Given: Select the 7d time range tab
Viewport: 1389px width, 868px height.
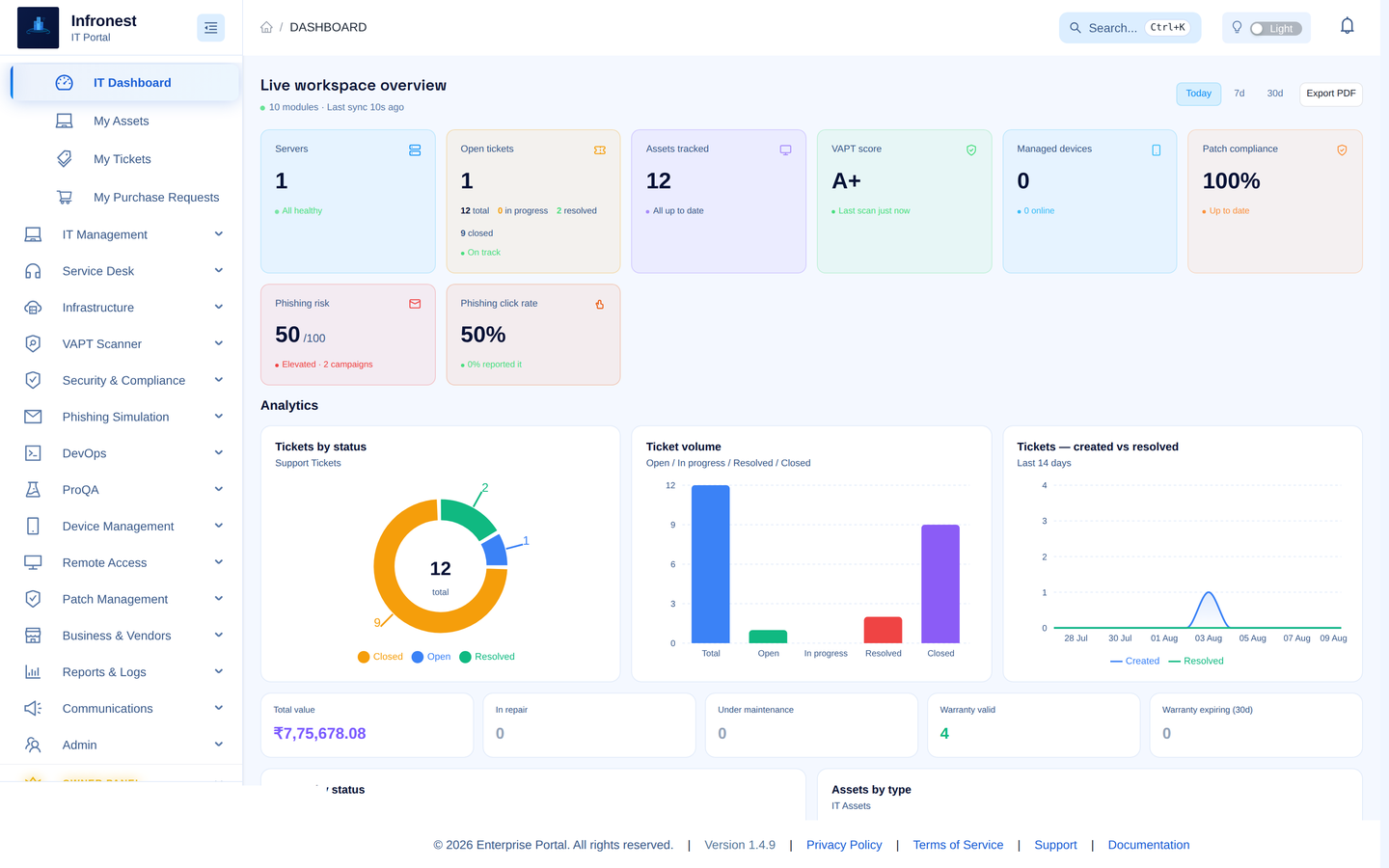Looking at the screenshot, I should click(1239, 94).
